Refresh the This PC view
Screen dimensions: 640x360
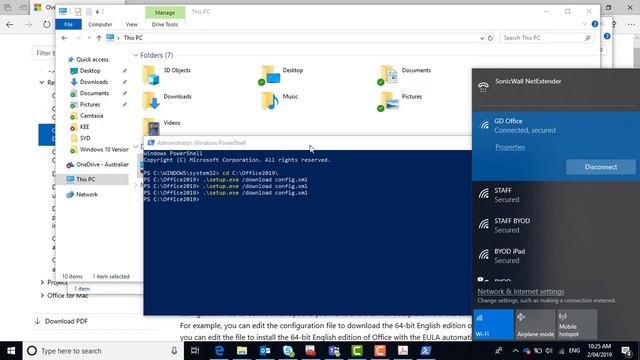pos(490,38)
